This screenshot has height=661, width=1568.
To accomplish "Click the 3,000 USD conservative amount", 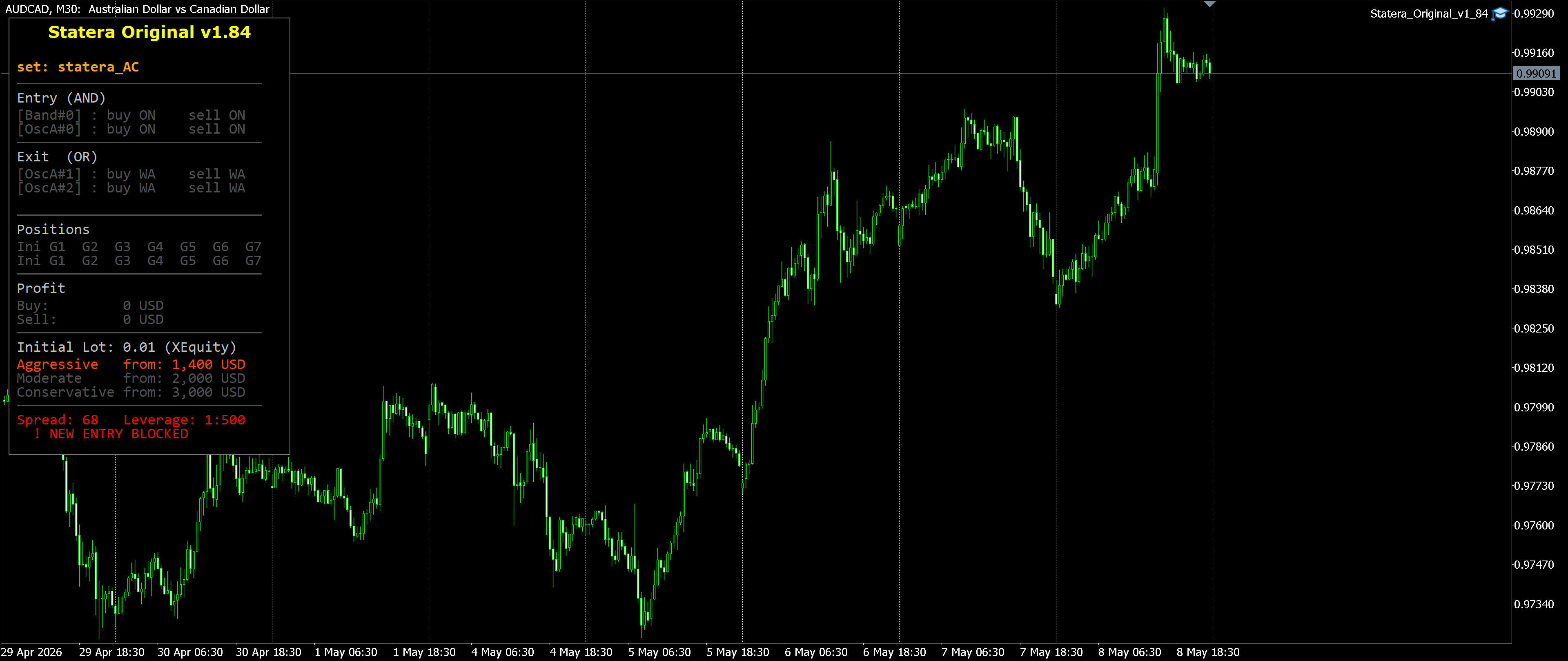I will point(209,392).
